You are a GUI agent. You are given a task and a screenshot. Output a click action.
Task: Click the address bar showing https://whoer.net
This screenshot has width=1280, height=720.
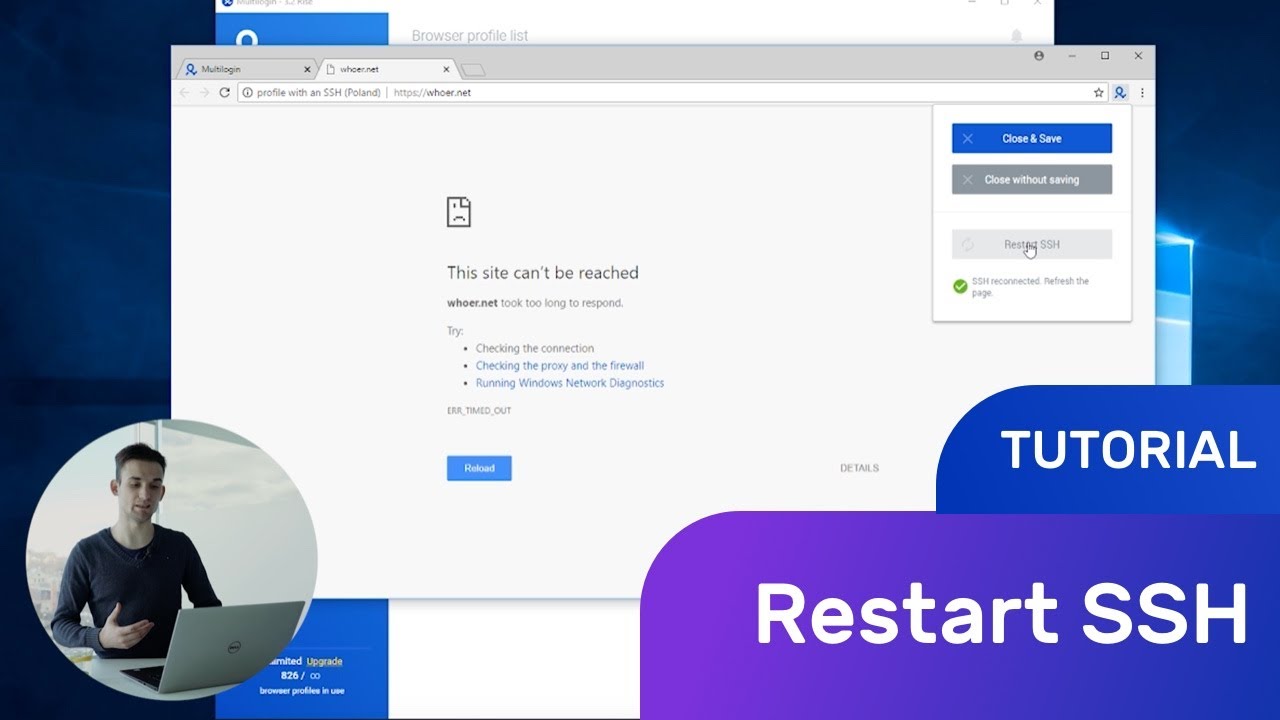[x=672, y=92]
